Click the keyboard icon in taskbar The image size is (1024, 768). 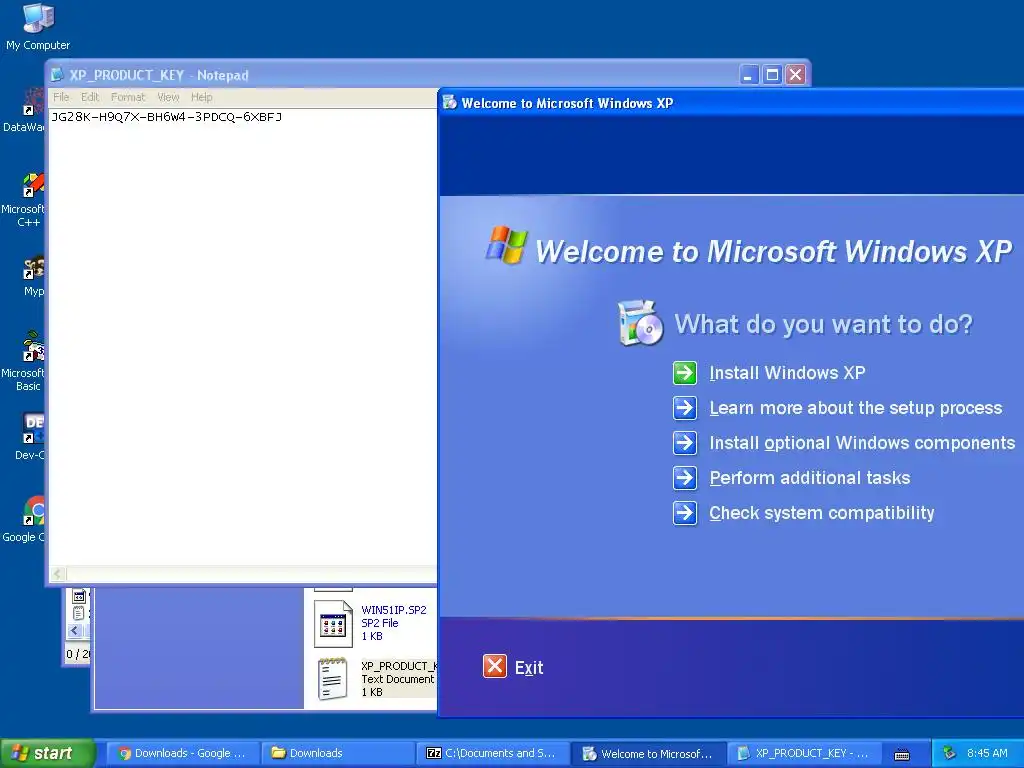tap(902, 754)
